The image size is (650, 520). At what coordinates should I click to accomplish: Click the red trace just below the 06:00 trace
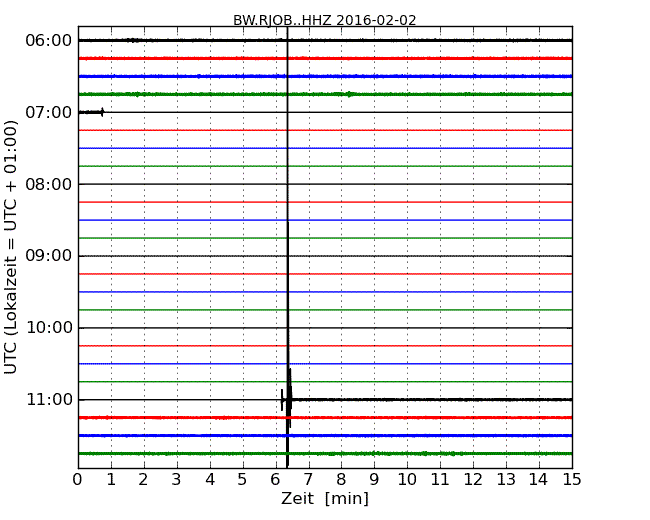325,58
